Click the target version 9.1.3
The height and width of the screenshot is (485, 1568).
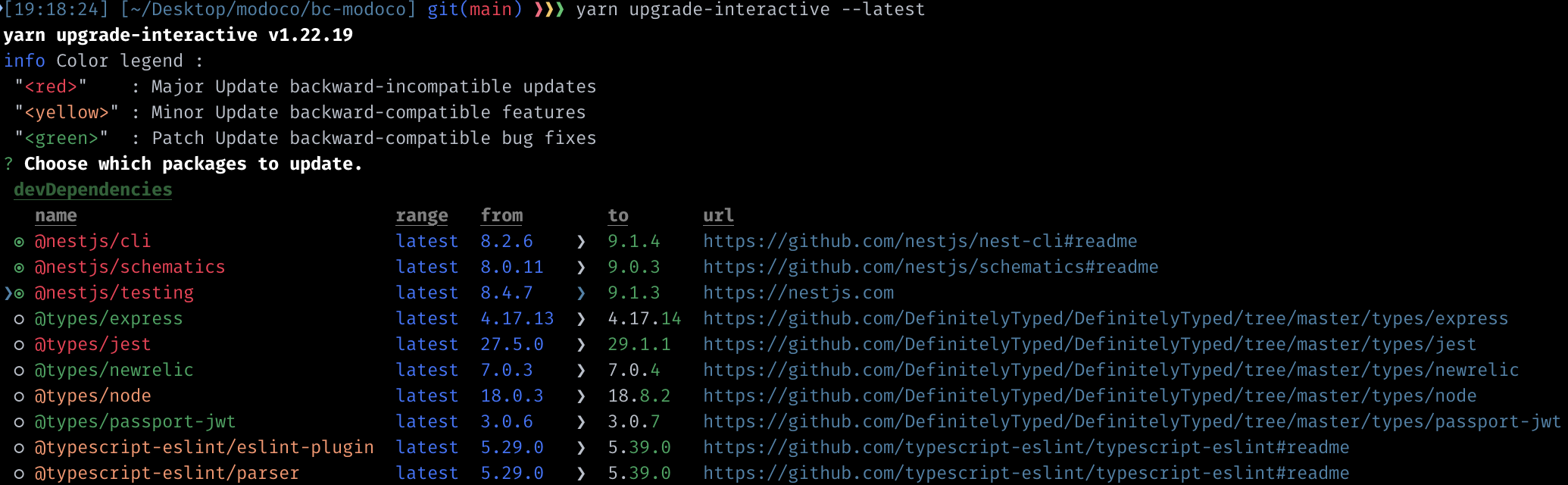[633, 293]
